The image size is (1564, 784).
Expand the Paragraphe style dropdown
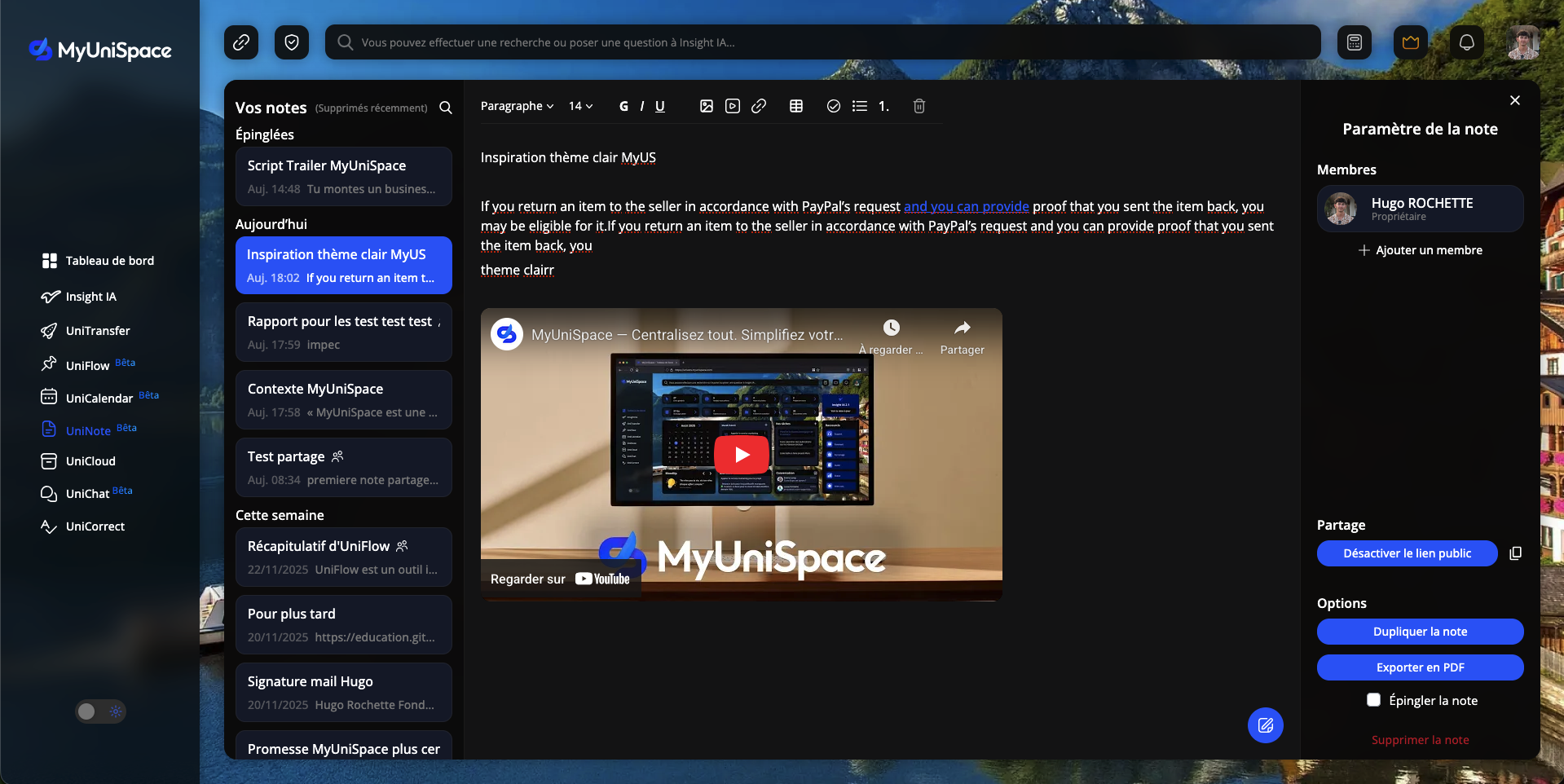click(517, 106)
